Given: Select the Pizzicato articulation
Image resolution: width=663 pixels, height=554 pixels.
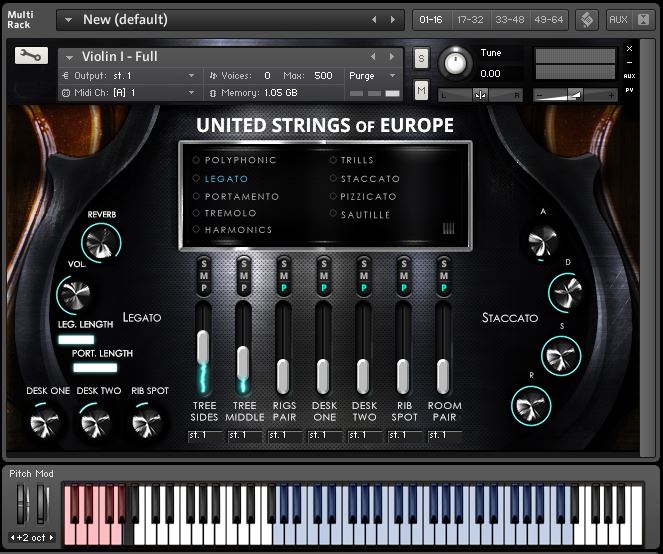Looking at the screenshot, I should 364,196.
